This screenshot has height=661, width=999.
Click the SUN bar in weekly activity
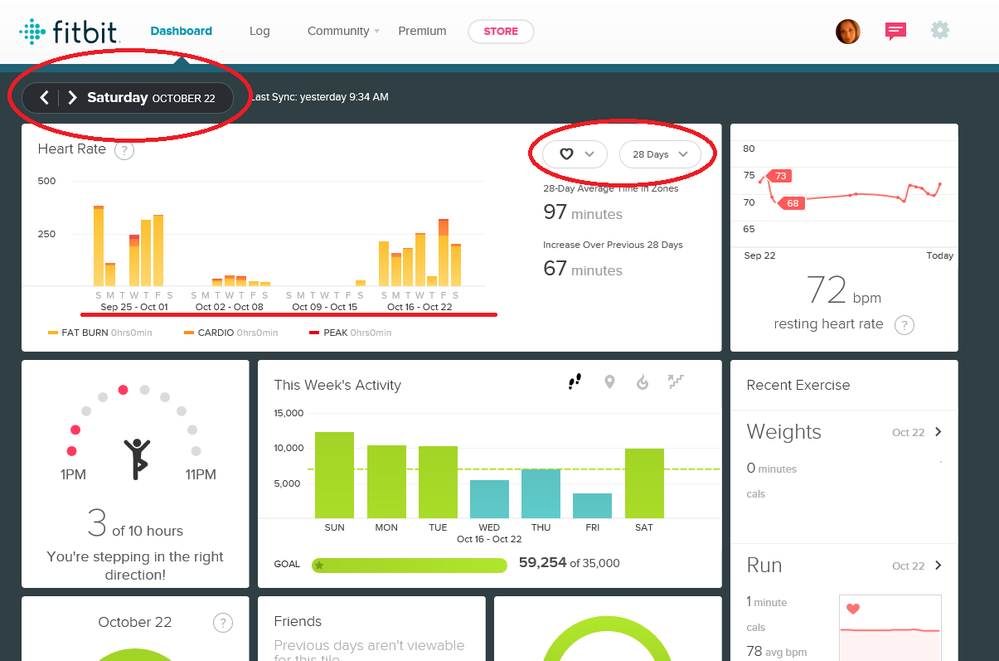(x=334, y=475)
